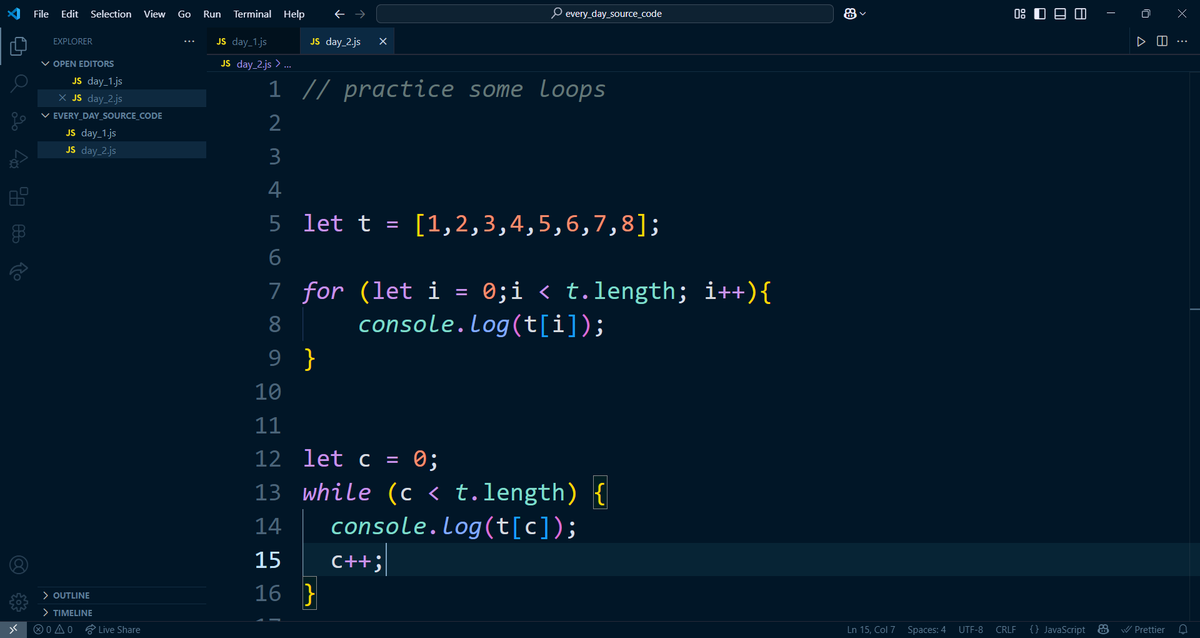Viewport: 1200px width, 638px height.
Task: Toggle the Primary Side Bar
Action: click(1040, 14)
